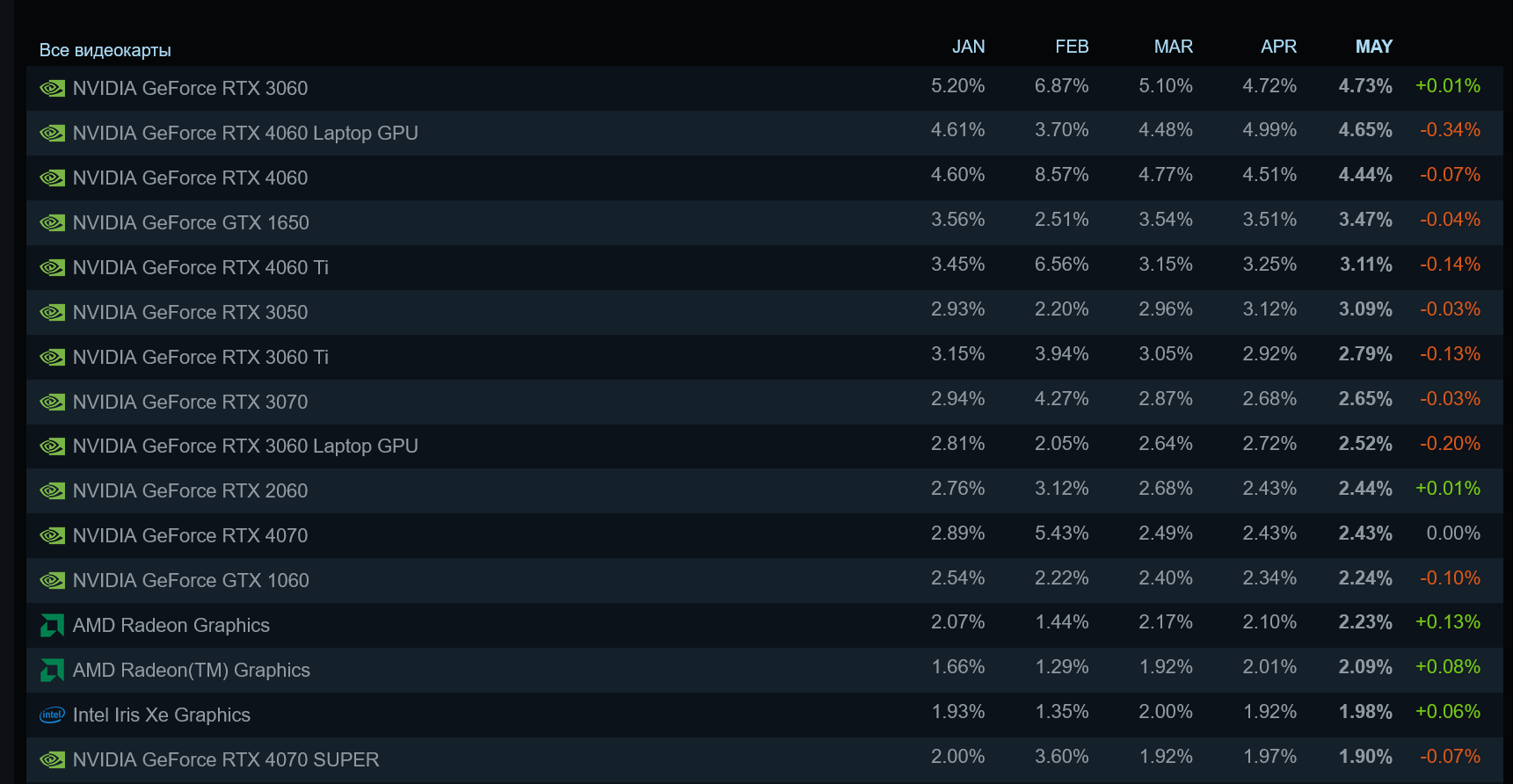Click AMD logo beside Radeon Graphics

[53, 626]
